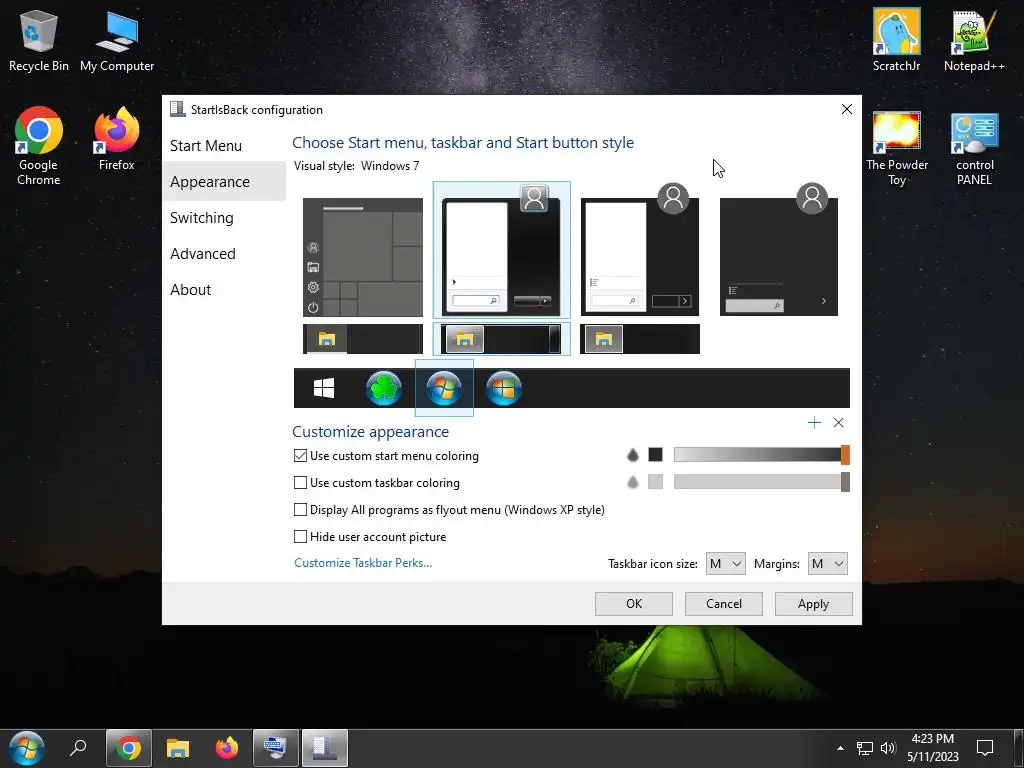Open the volume speaker tray icon
This screenshot has height=768, width=1024.
click(x=888, y=748)
